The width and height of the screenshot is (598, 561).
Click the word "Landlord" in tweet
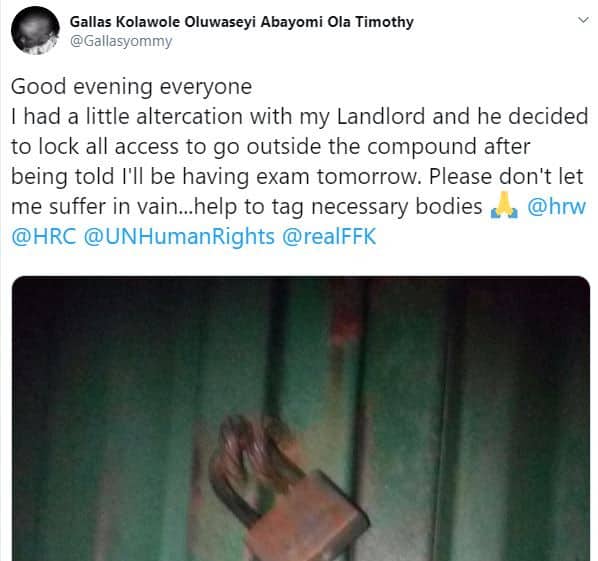pyautogui.click(x=381, y=116)
